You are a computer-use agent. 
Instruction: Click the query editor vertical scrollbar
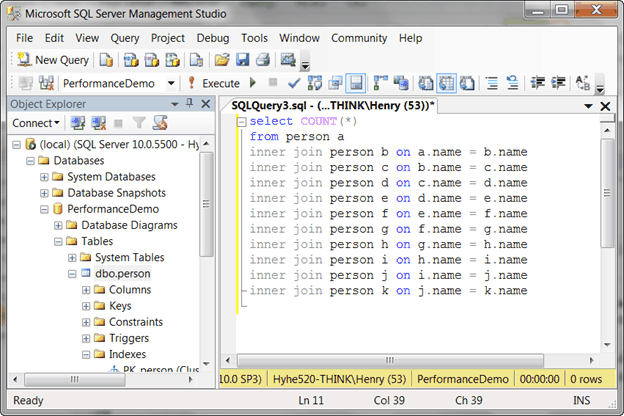coord(607,193)
